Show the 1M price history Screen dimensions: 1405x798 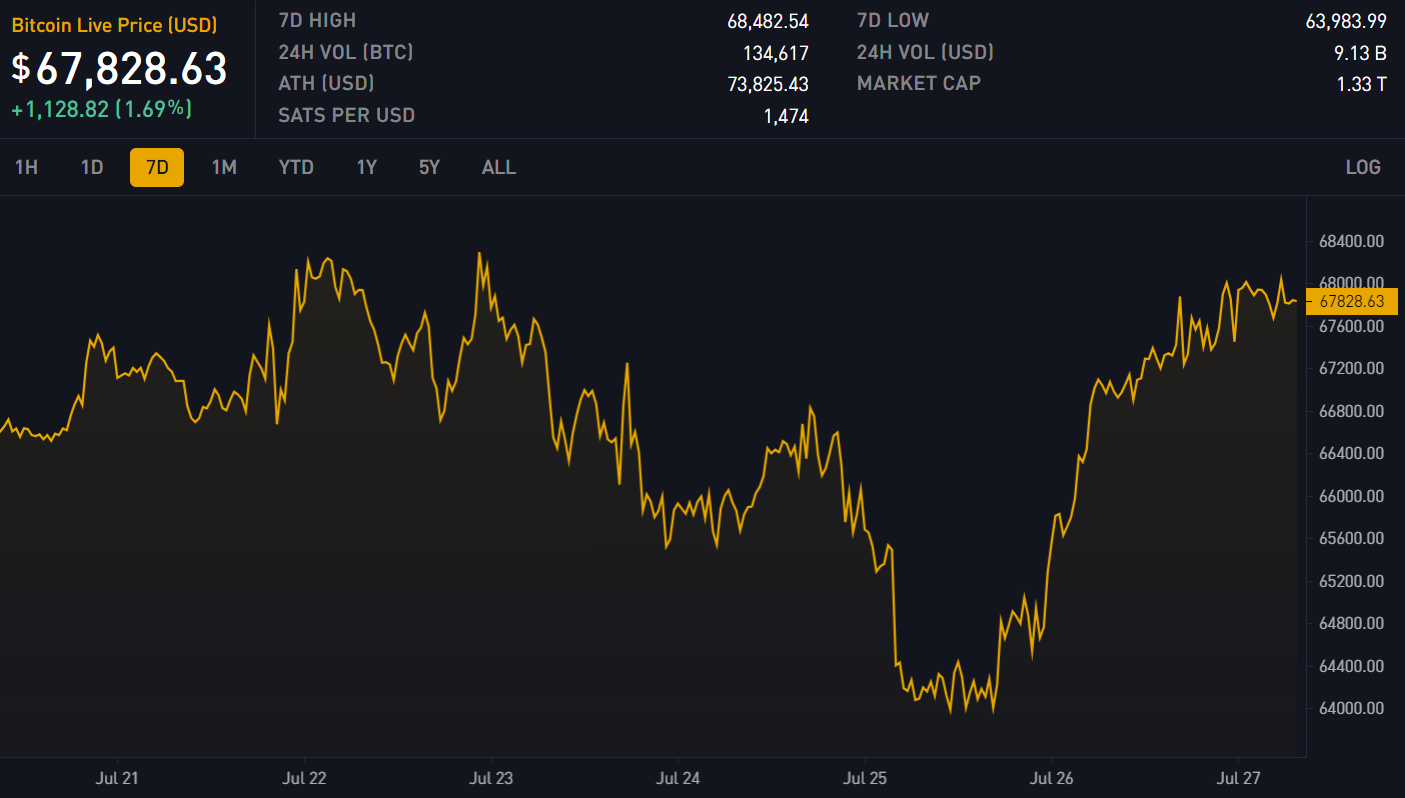[224, 167]
